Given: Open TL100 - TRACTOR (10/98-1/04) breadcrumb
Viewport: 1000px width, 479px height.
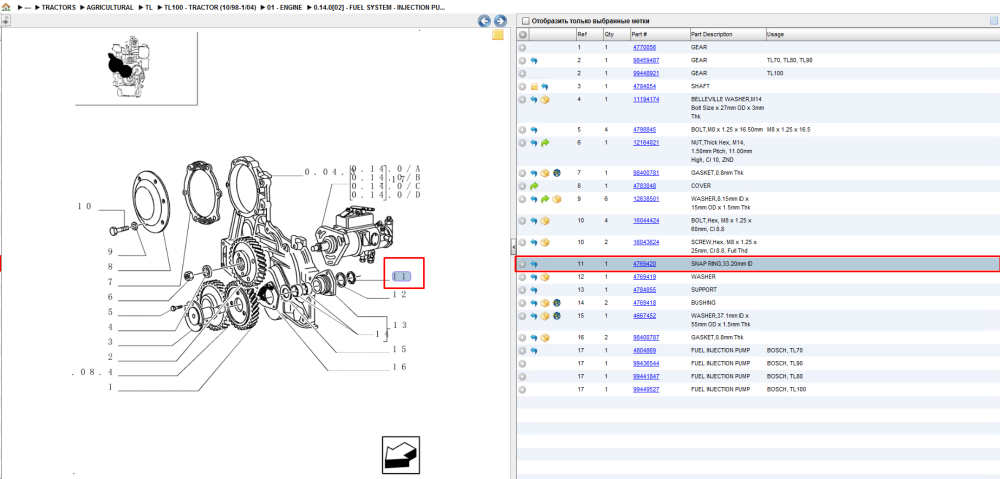Looking at the screenshot, I should 210,8.
